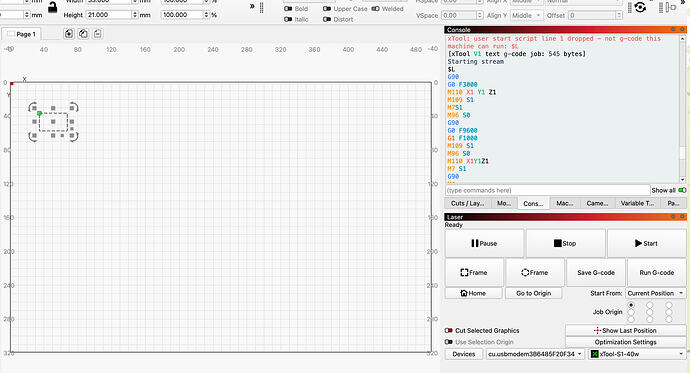Close the Laser panel

point(682,217)
